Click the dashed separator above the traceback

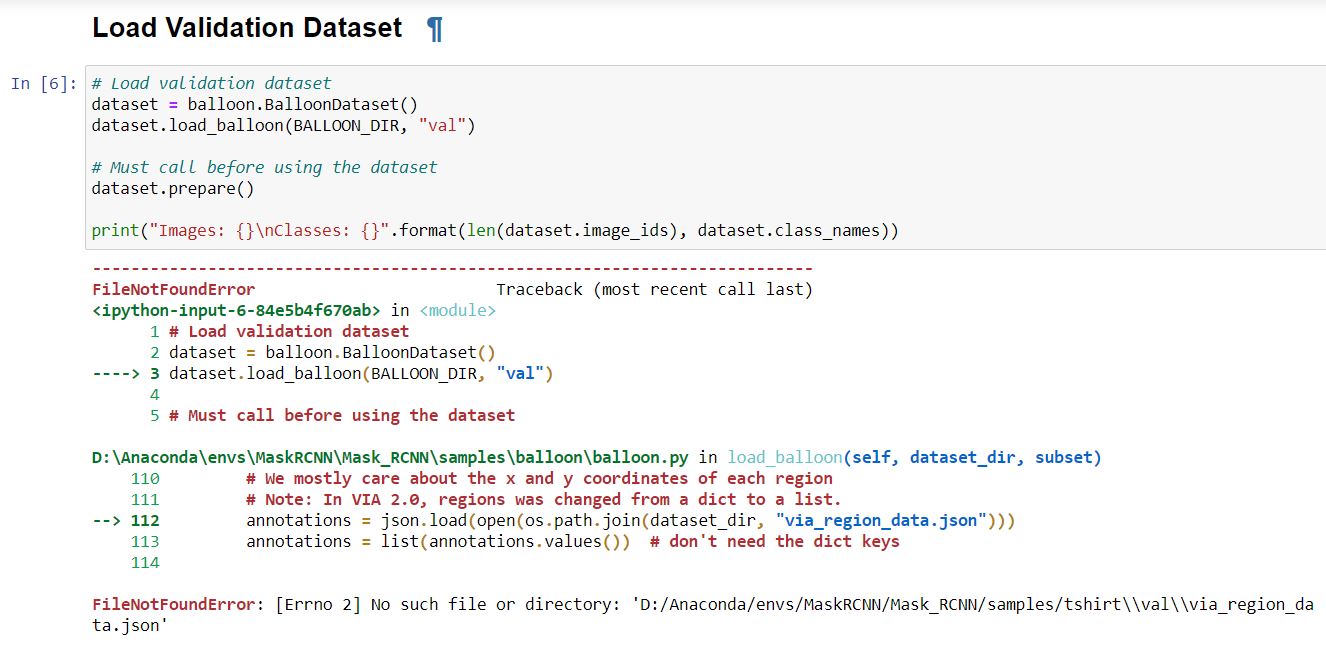tap(450, 268)
